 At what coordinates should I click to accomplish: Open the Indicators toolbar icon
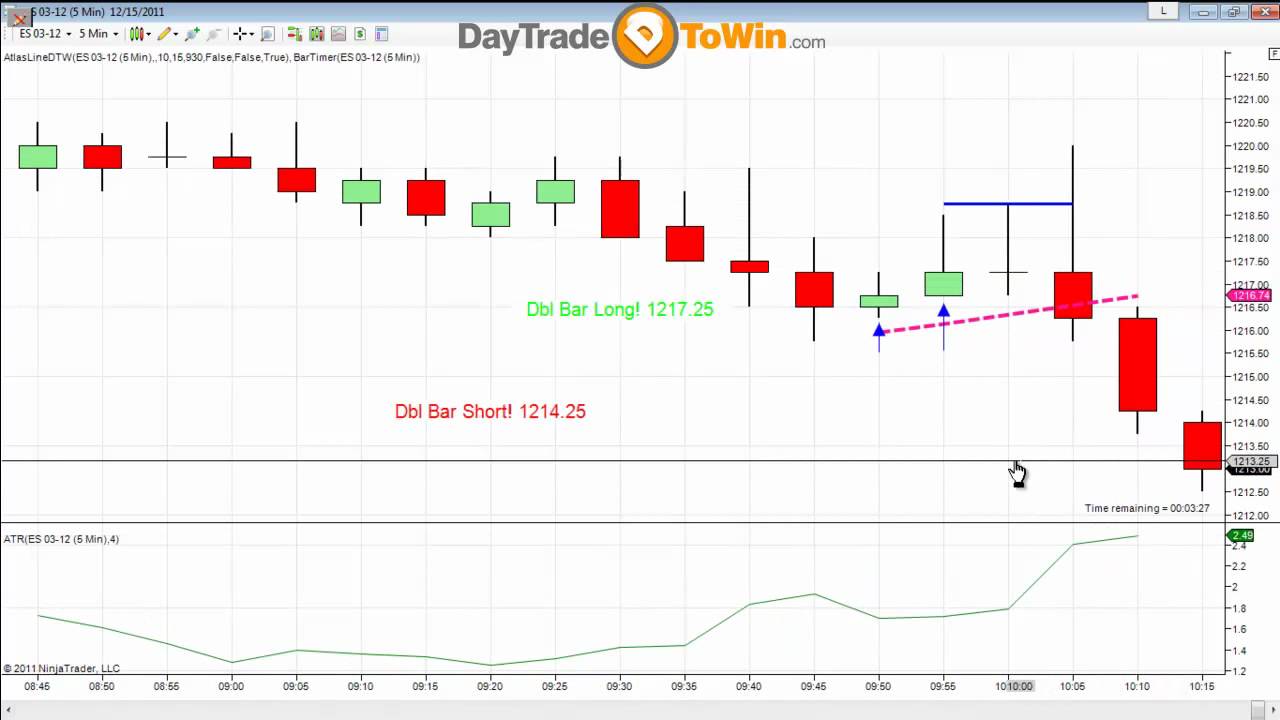coord(316,33)
